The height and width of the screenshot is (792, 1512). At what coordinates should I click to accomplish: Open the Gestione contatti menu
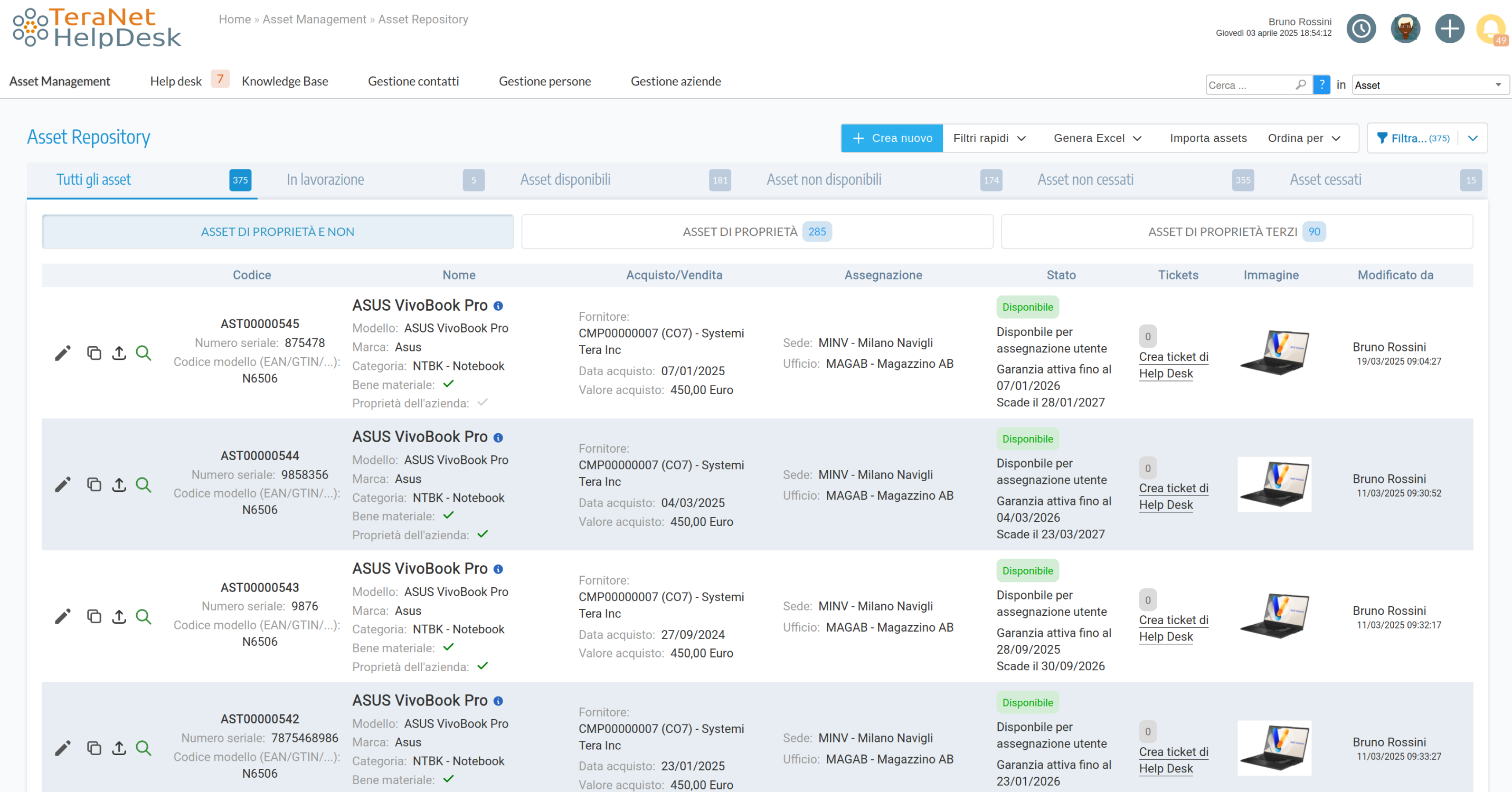pyautogui.click(x=413, y=82)
